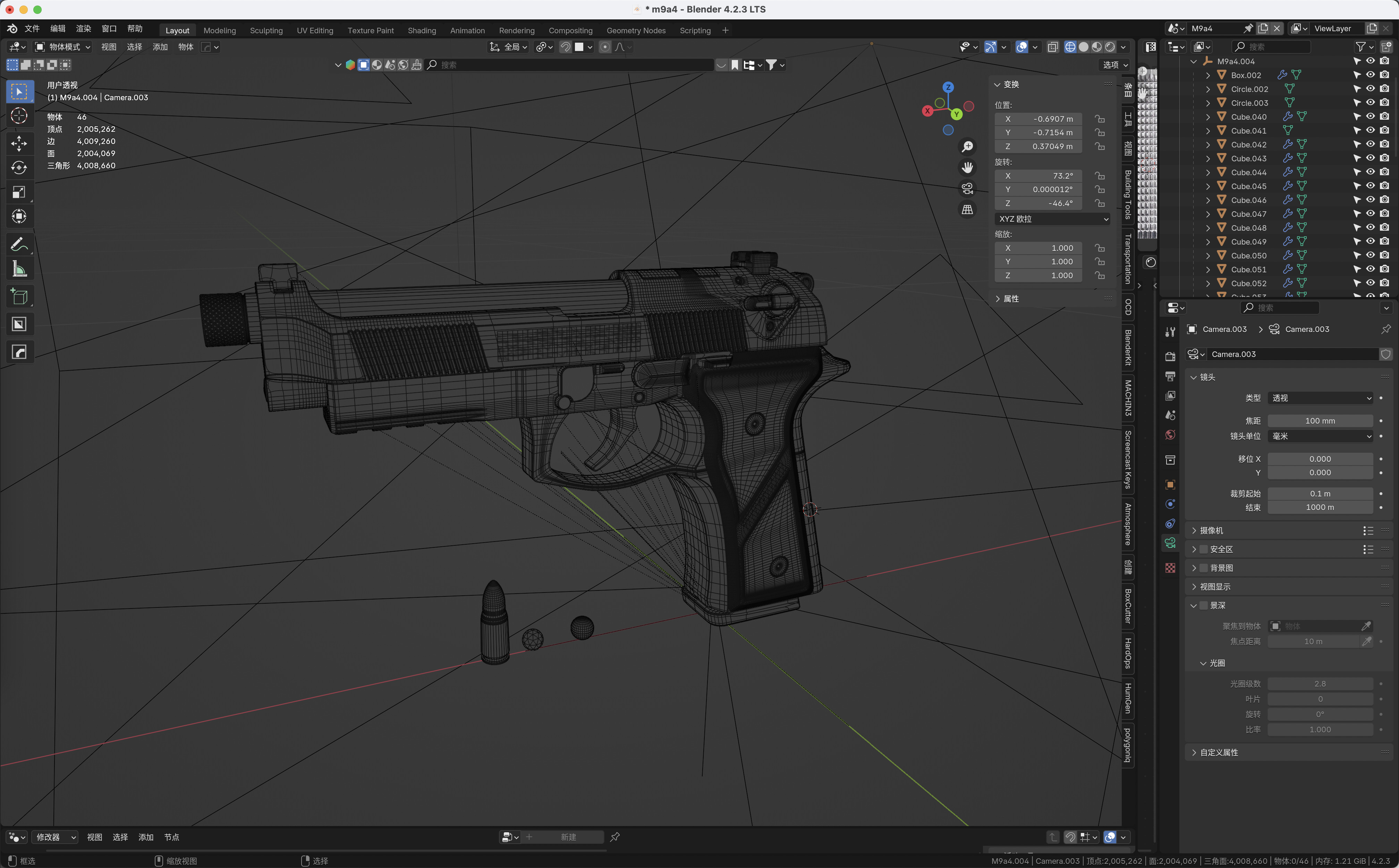Open the lens unit 毫米 dropdown
Screen dimensions: 1399x868
(1320, 436)
